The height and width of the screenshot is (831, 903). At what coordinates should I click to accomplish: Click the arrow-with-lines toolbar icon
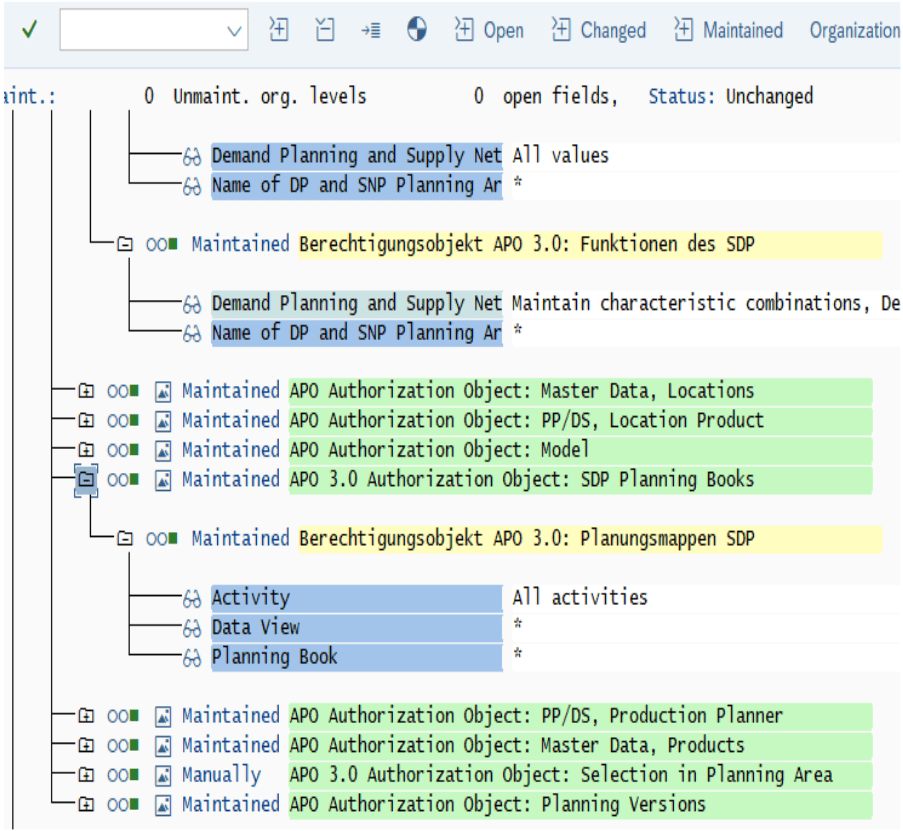(371, 31)
